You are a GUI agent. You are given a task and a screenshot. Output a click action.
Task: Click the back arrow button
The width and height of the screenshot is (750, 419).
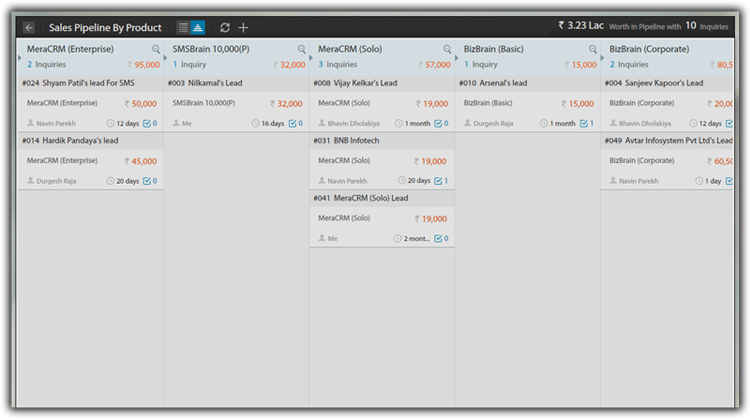point(29,28)
